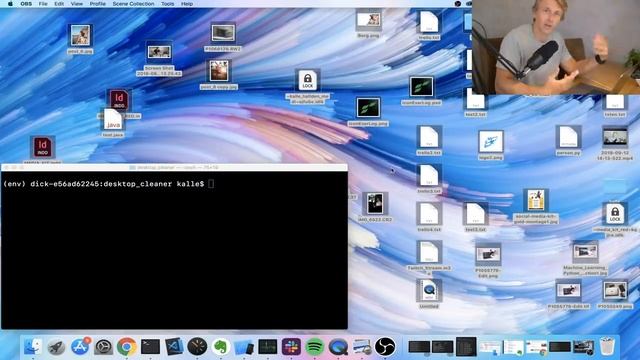Image resolution: width=640 pixels, height=360 pixels.
Task: Open the Apple menu
Action: 10,4
